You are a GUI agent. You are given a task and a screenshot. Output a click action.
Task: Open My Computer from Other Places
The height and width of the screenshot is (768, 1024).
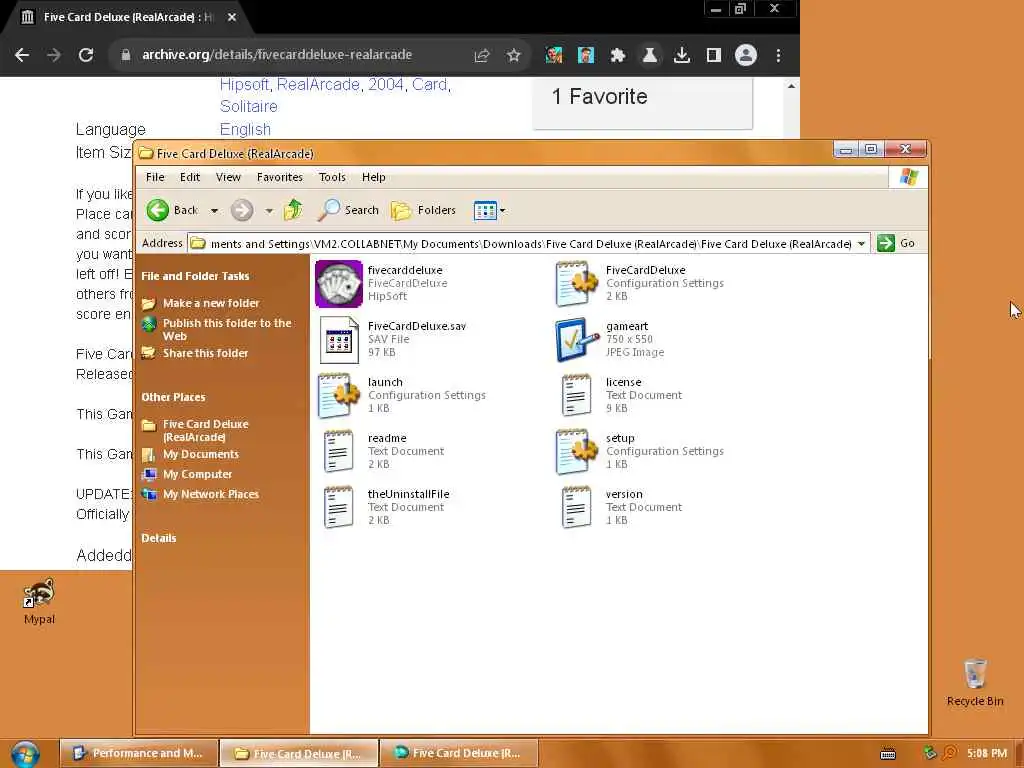pyautogui.click(x=197, y=474)
